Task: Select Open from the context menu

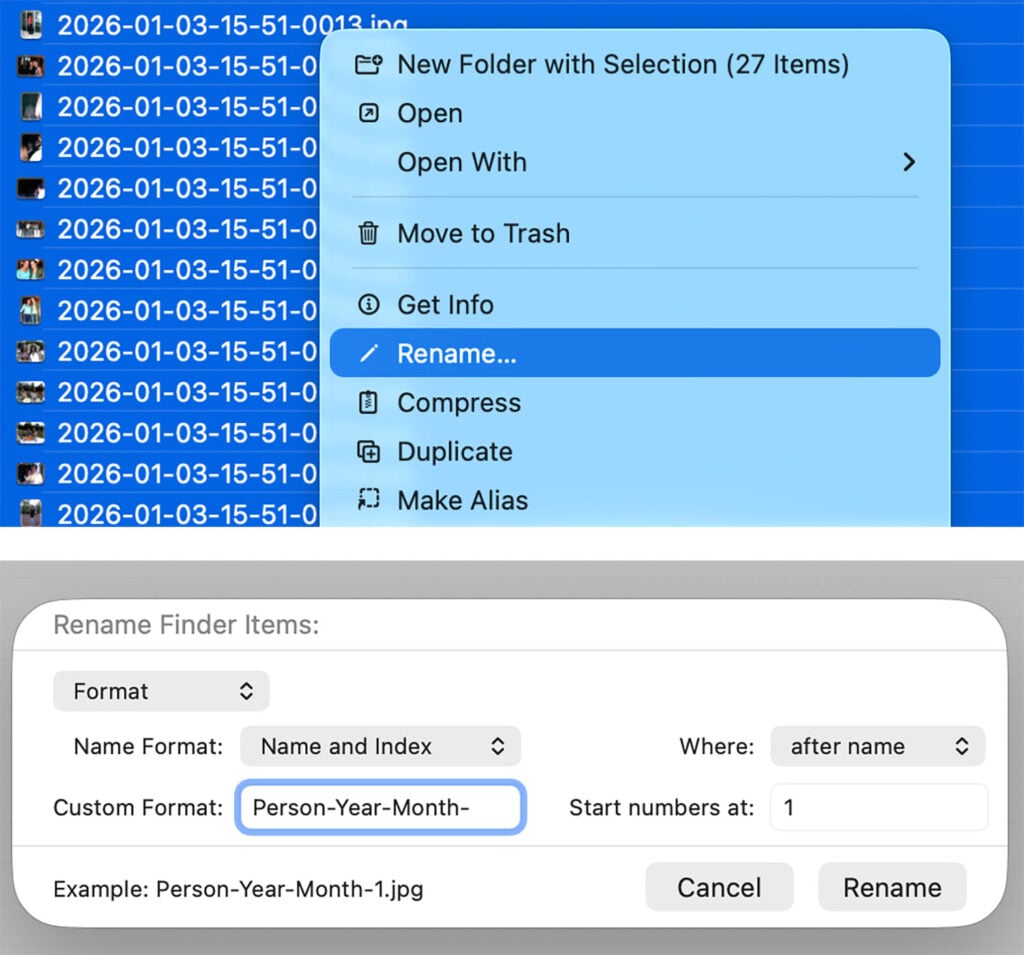Action: point(635,113)
